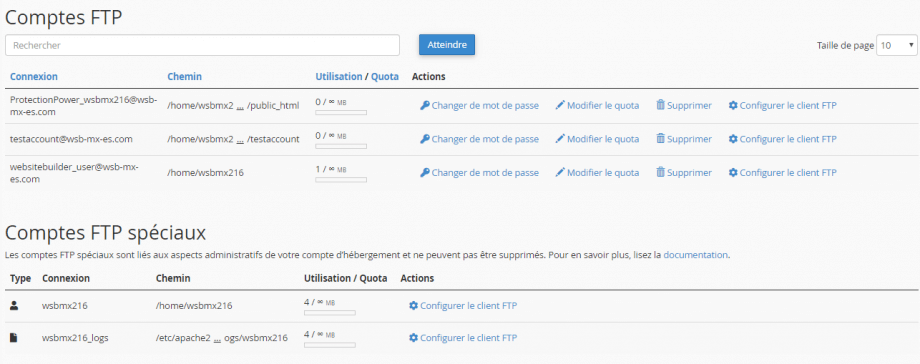Open the Taille de page dropdown

[x=897, y=45]
